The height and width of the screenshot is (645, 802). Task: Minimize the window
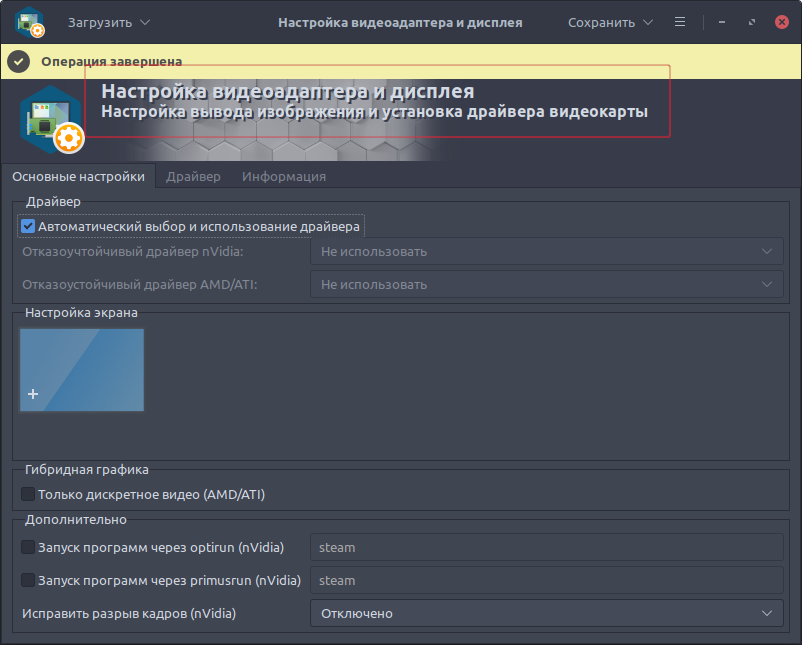(722, 22)
